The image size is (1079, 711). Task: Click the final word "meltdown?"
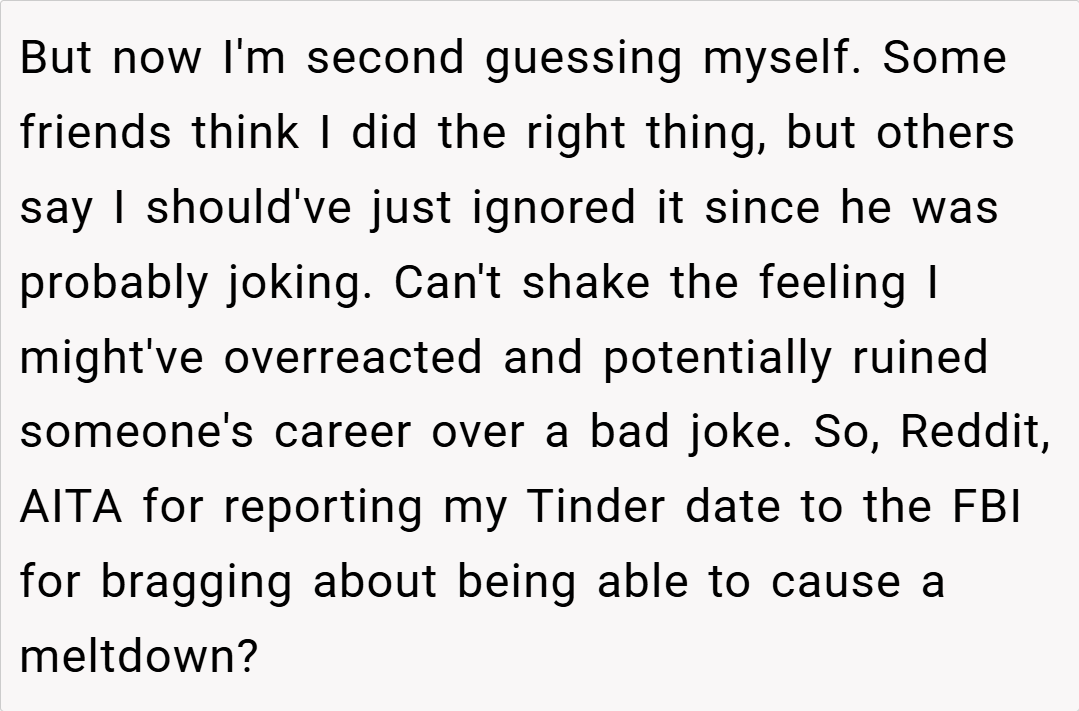tap(138, 656)
